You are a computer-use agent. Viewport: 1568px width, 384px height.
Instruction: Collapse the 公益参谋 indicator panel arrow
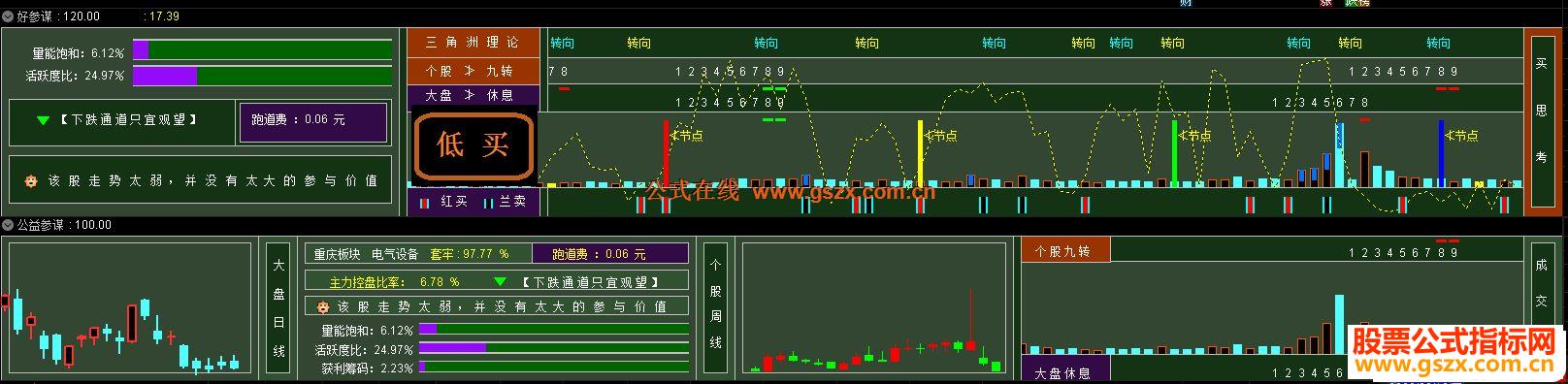[x=8, y=225]
